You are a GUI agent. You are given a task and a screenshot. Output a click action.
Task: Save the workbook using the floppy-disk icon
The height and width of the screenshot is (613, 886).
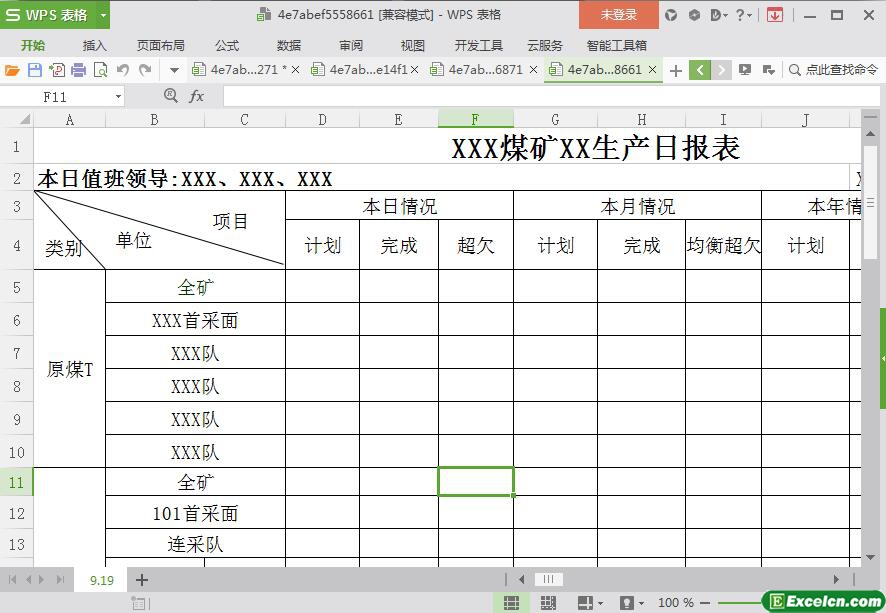tap(34, 70)
